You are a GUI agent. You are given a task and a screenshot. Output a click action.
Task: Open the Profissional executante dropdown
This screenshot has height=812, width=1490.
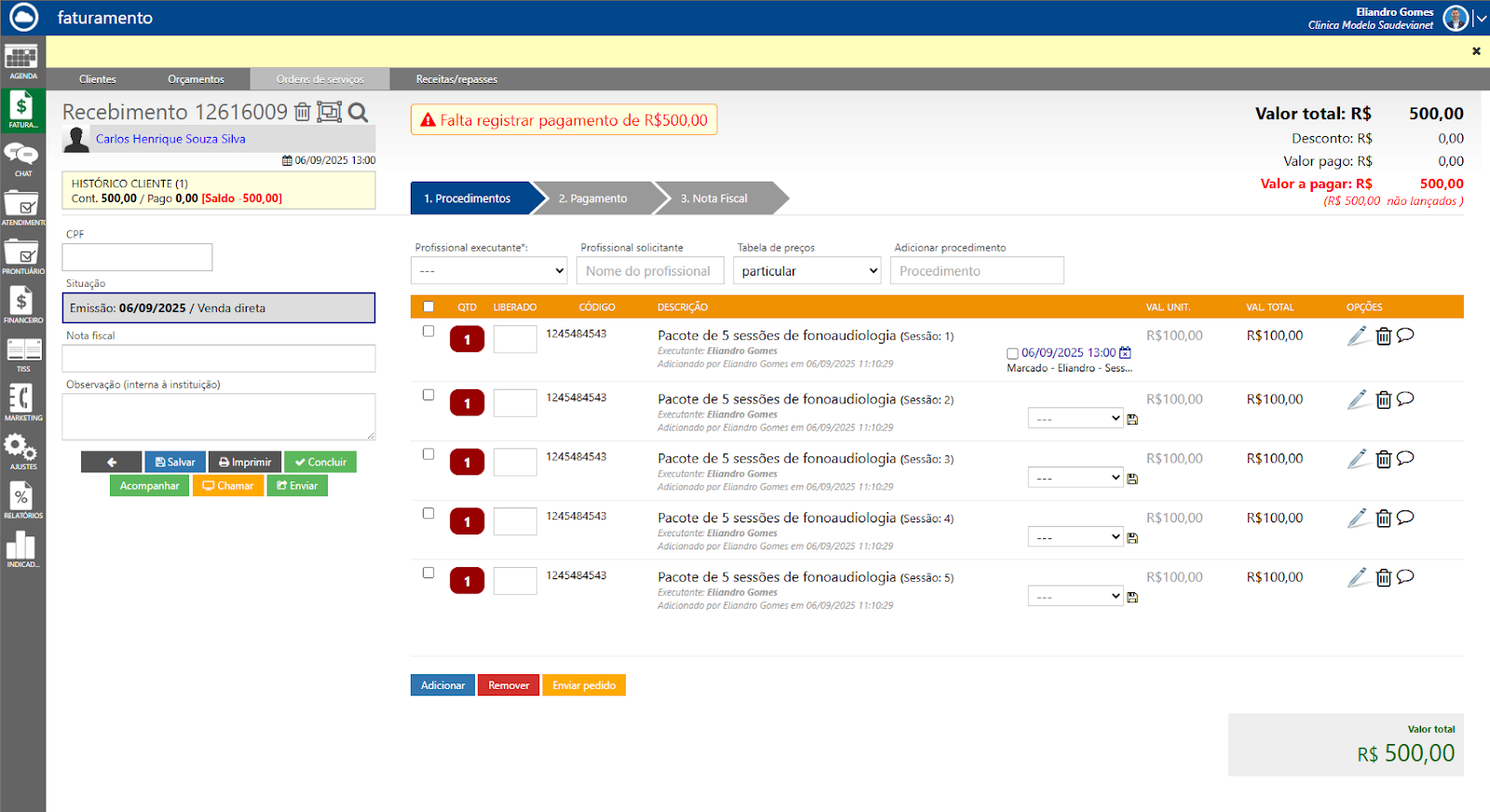point(489,271)
